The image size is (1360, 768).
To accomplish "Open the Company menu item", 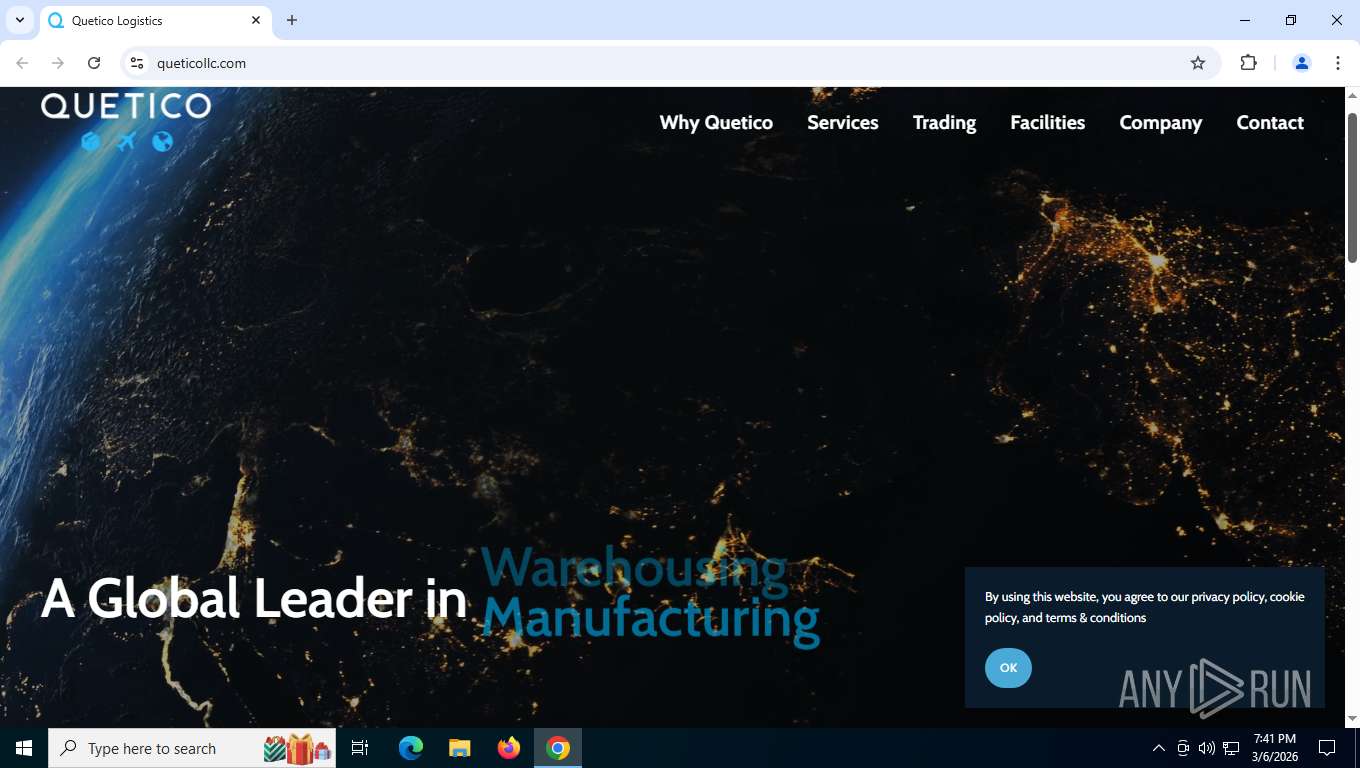I will tap(1160, 122).
